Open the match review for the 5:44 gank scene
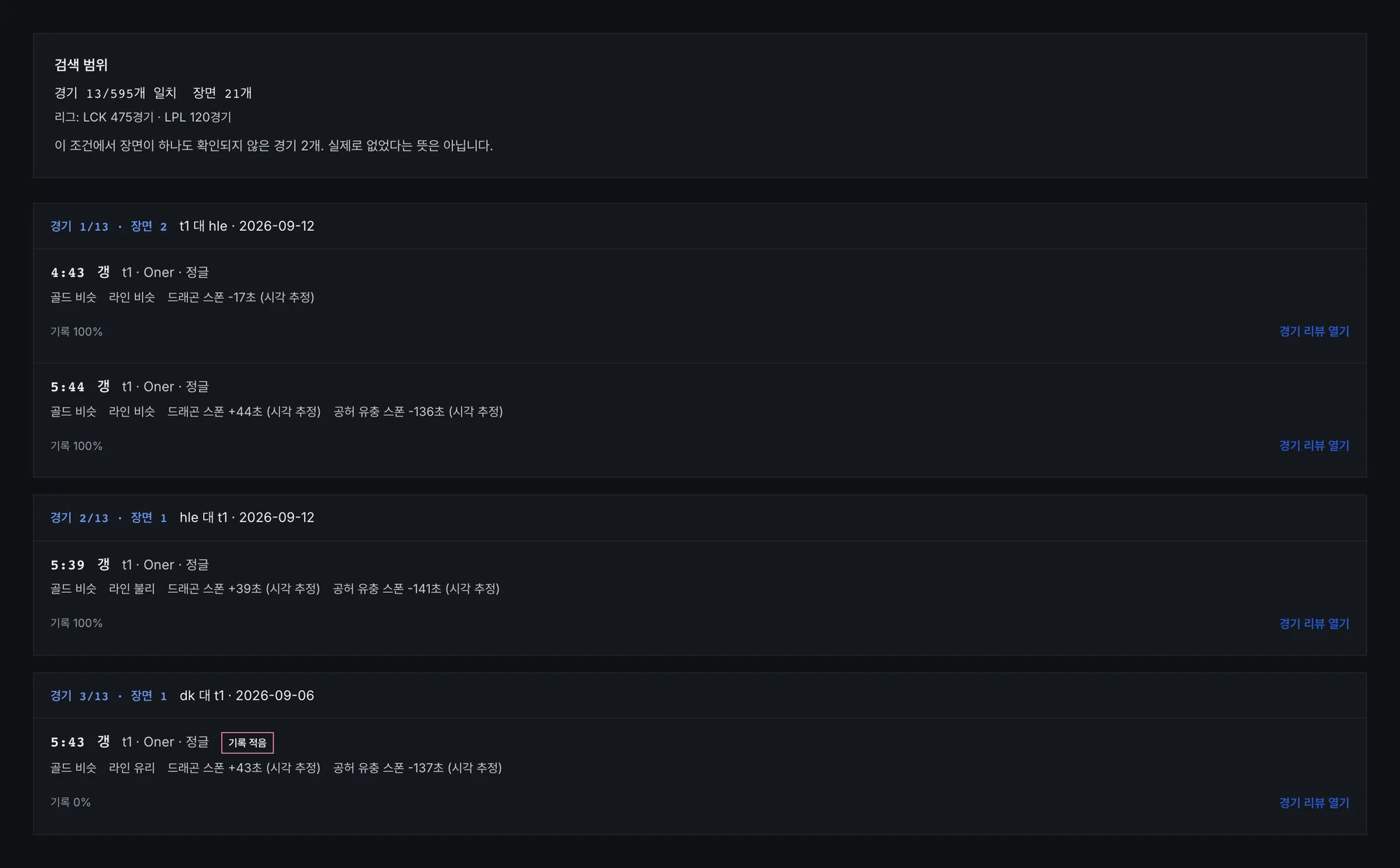The height and width of the screenshot is (868, 1400). click(1314, 445)
